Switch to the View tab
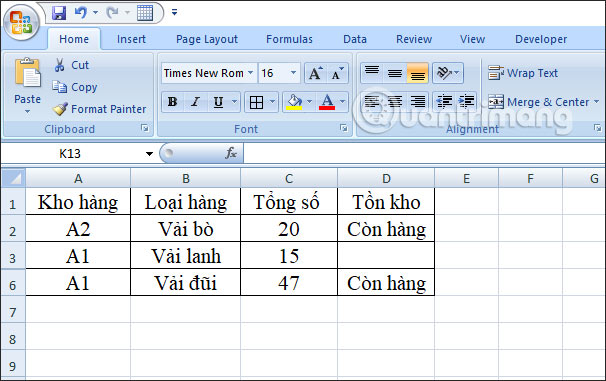 click(472, 39)
